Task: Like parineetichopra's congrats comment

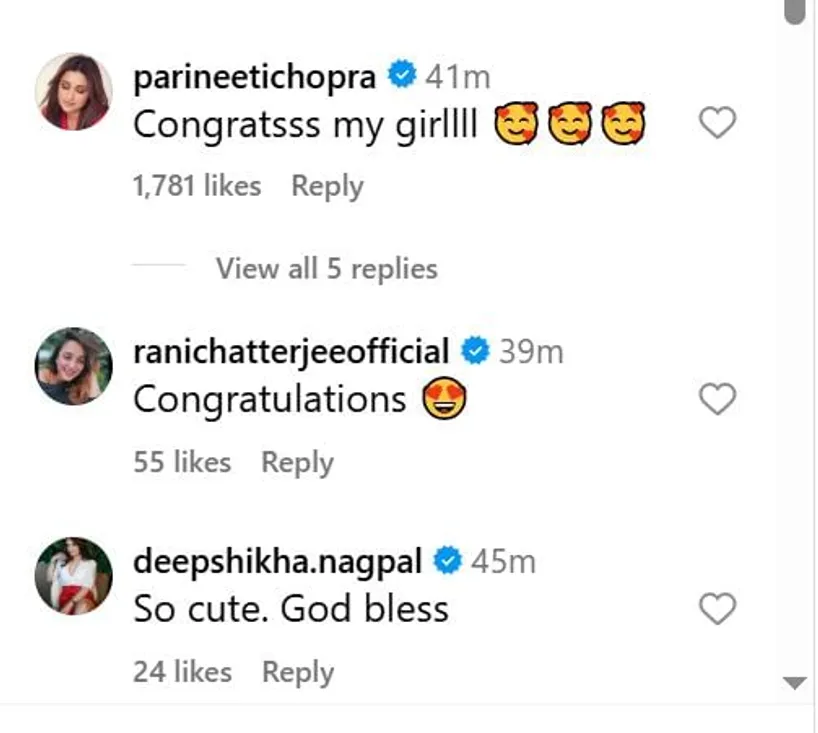Action: (x=716, y=124)
